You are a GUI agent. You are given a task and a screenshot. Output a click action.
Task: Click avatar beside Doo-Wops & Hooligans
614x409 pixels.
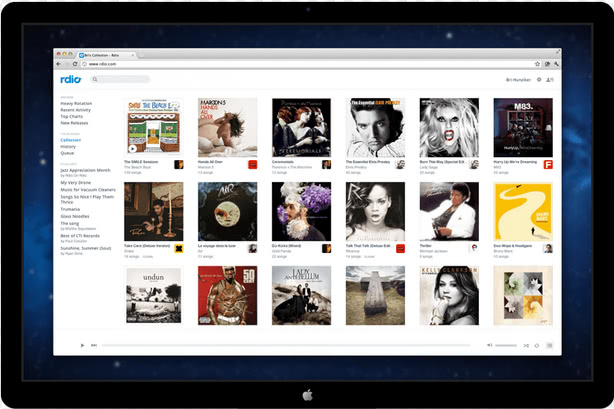coord(548,248)
